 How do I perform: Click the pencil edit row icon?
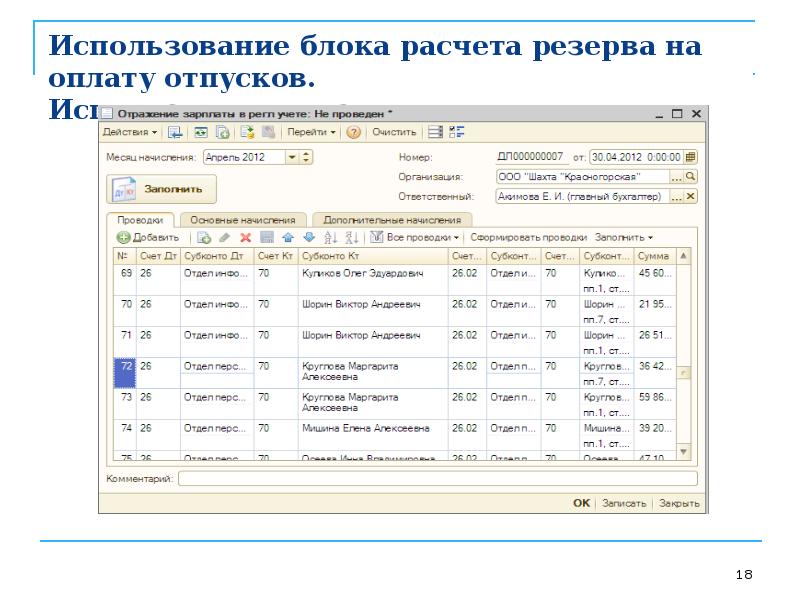tap(224, 238)
